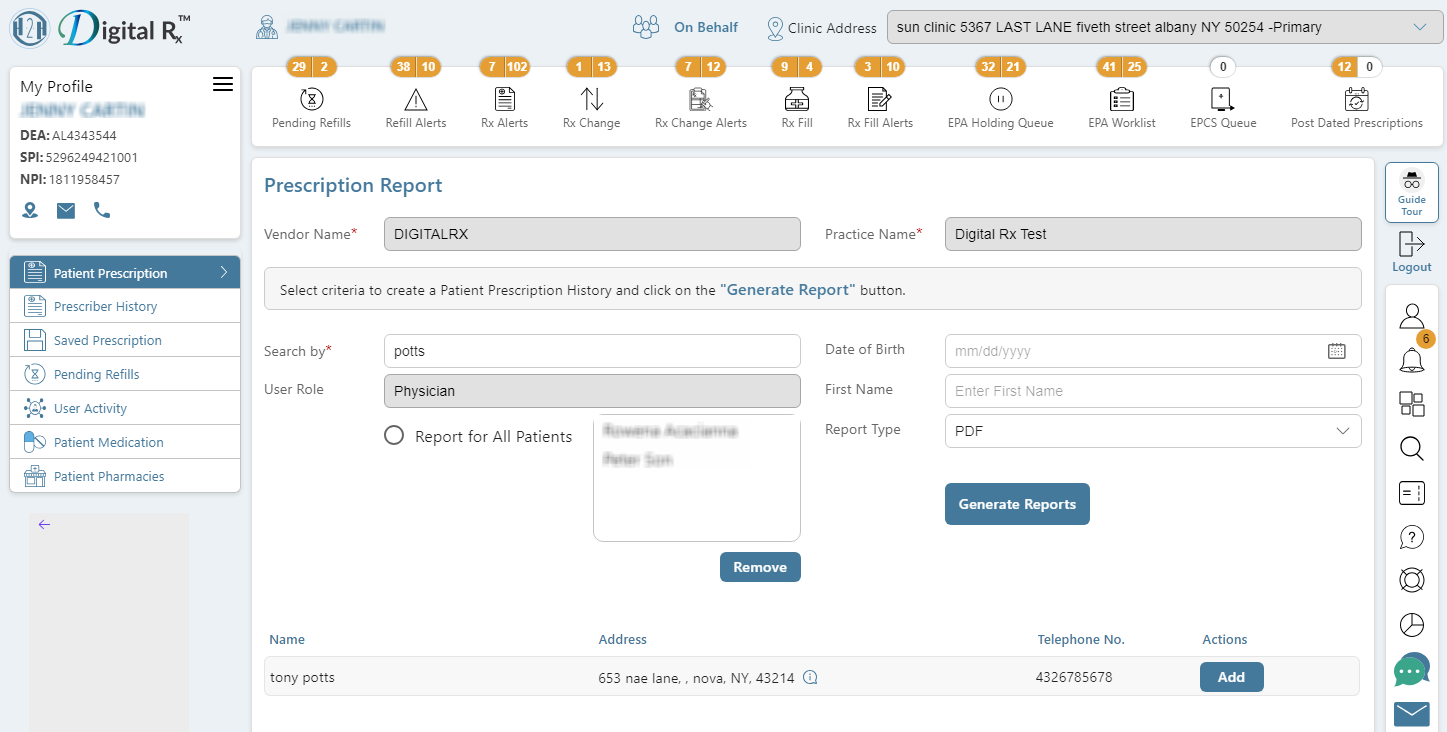Open the search magnifier in right sidebar
The width and height of the screenshot is (1447, 732).
1411,448
